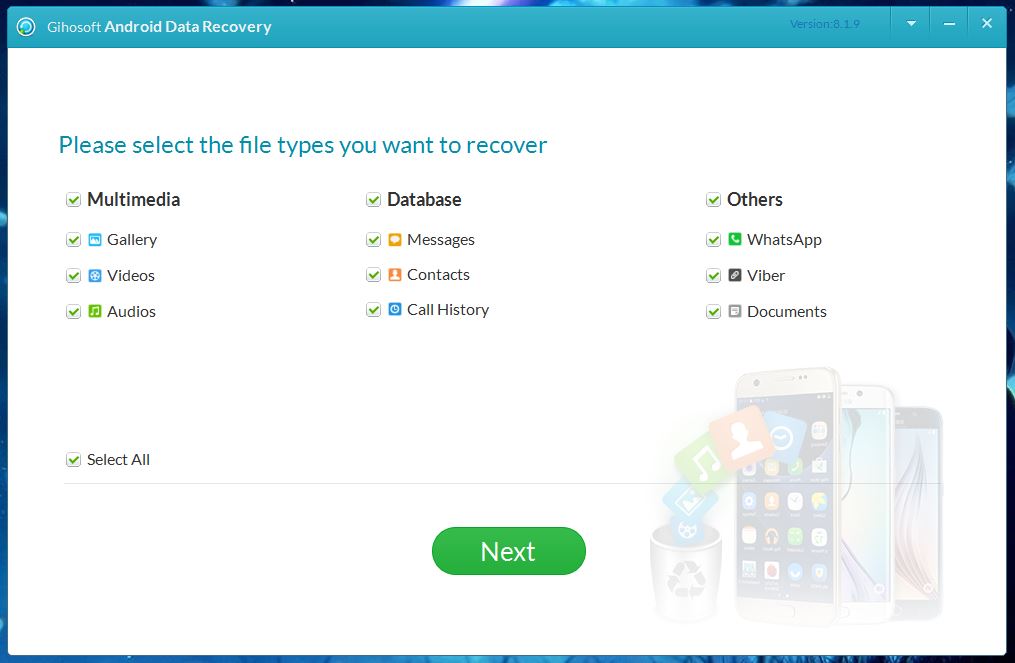
Task: Click the green Next button
Action: point(509,551)
